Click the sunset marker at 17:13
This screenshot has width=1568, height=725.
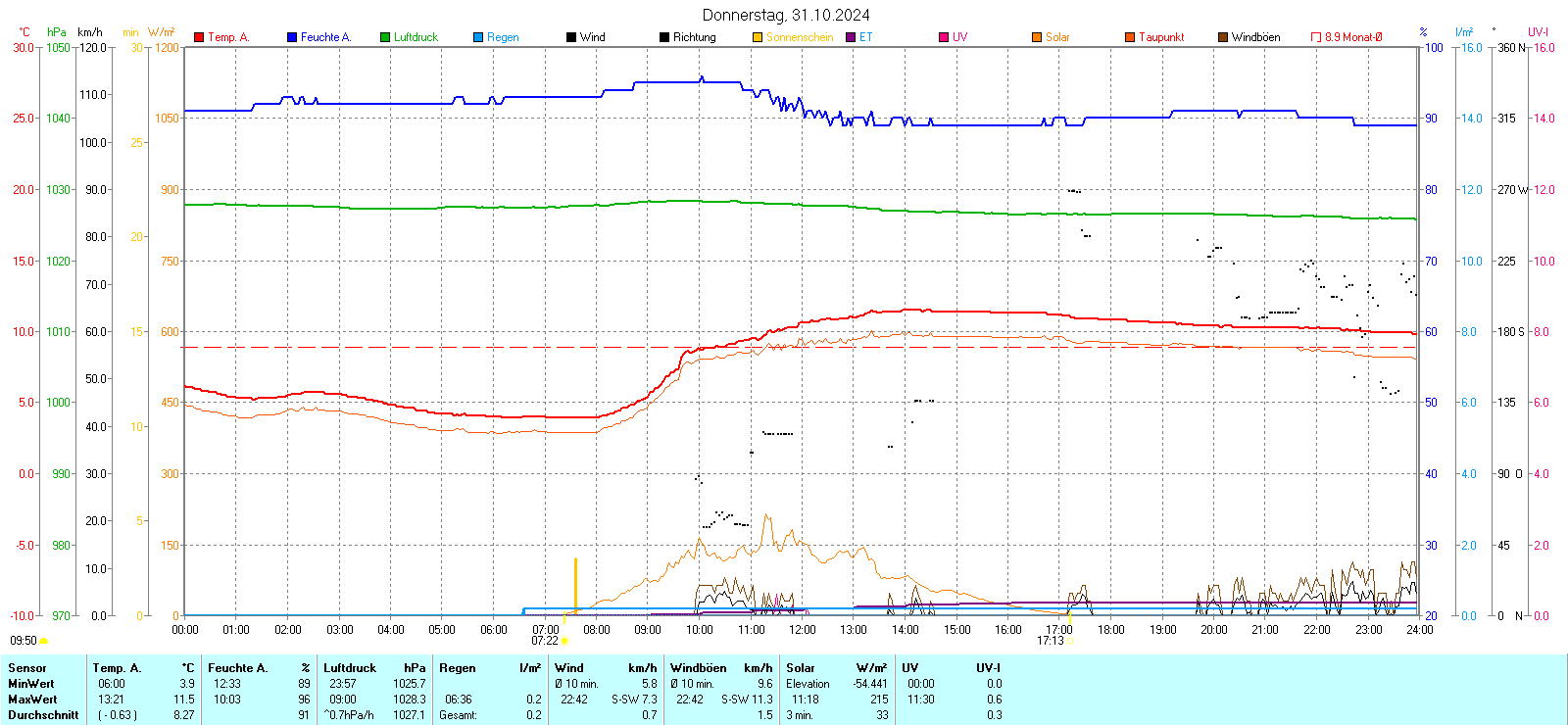(1069, 641)
